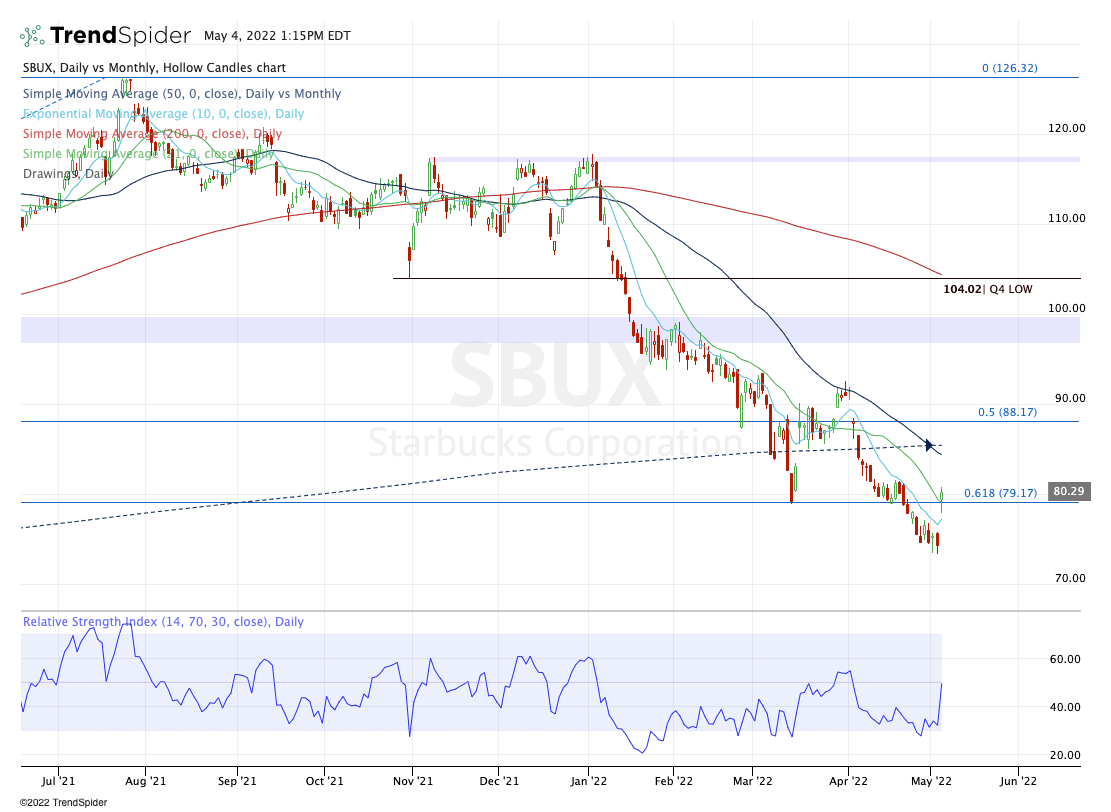This screenshot has width=1111, height=812.
Task: Click the Jun '22 date axis label
Action: click(x=1018, y=781)
